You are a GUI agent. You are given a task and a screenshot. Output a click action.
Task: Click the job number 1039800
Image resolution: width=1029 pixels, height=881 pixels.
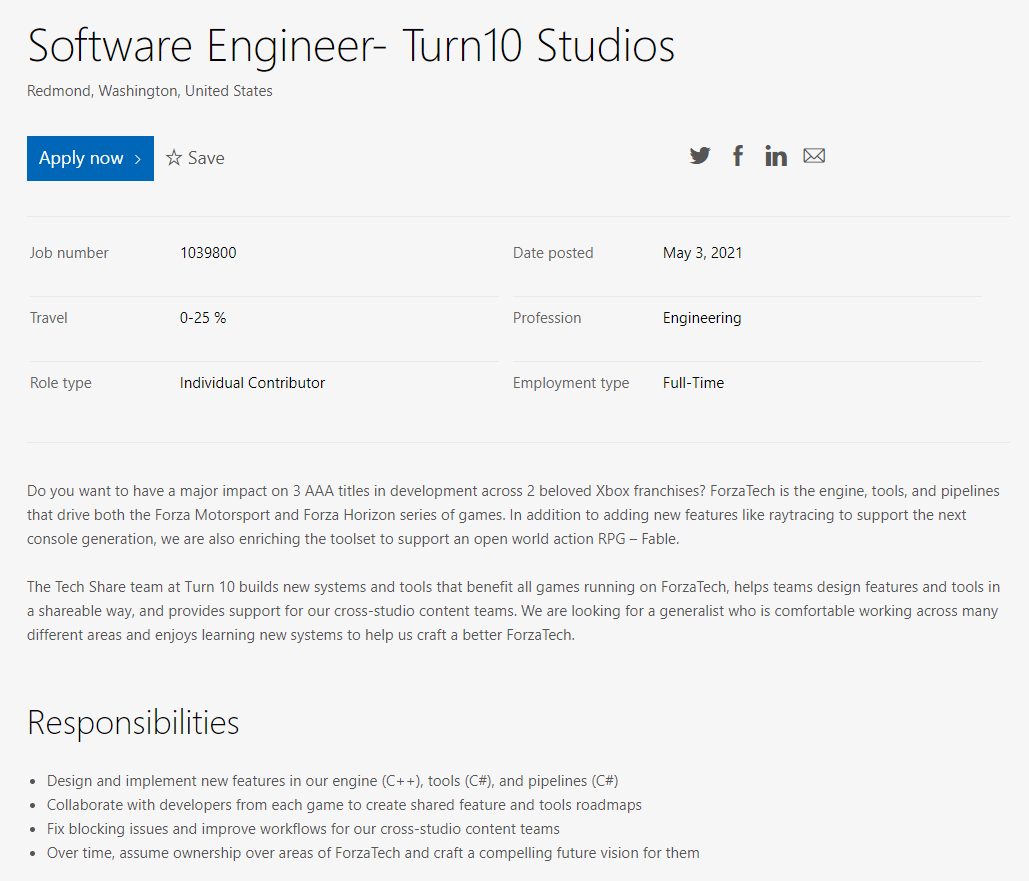click(208, 253)
